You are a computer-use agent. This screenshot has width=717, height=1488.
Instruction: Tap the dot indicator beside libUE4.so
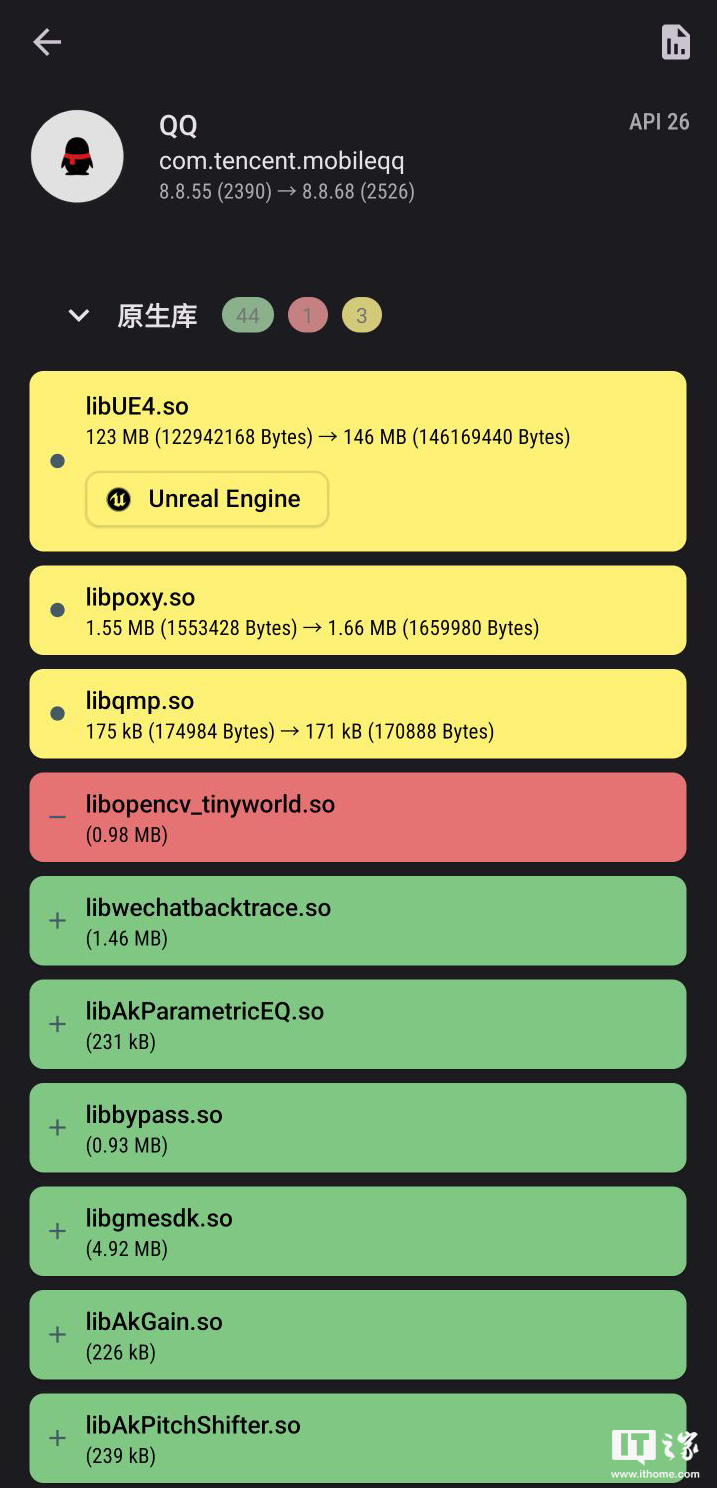tap(57, 461)
